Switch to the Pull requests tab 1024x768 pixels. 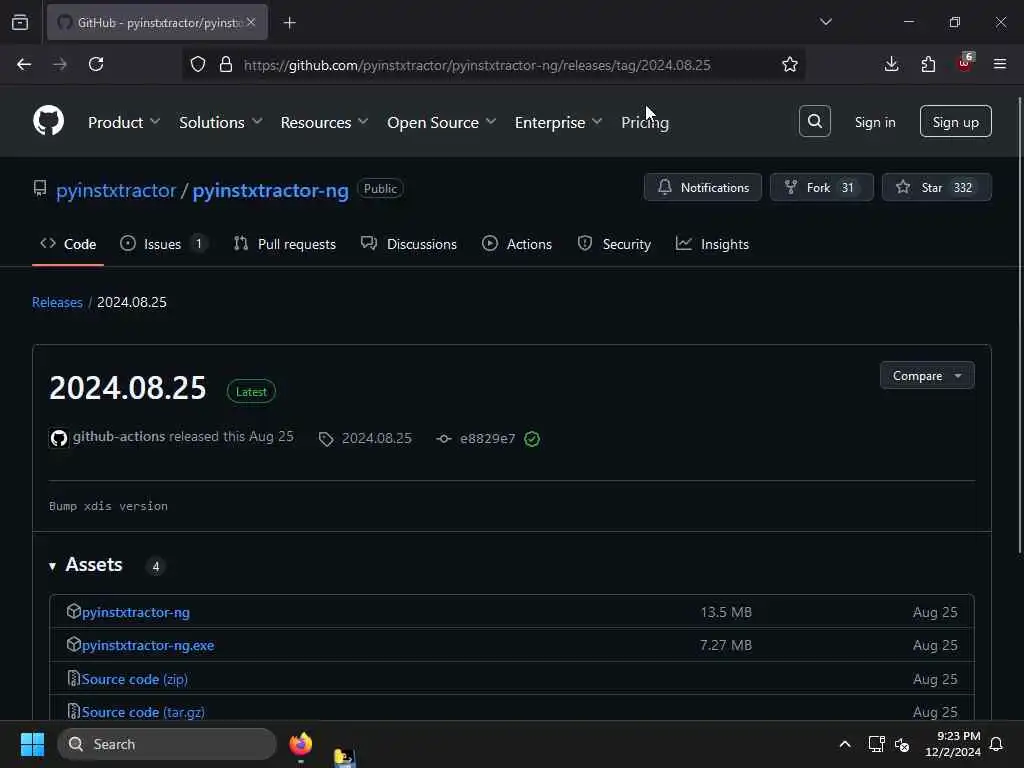(285, 244)
